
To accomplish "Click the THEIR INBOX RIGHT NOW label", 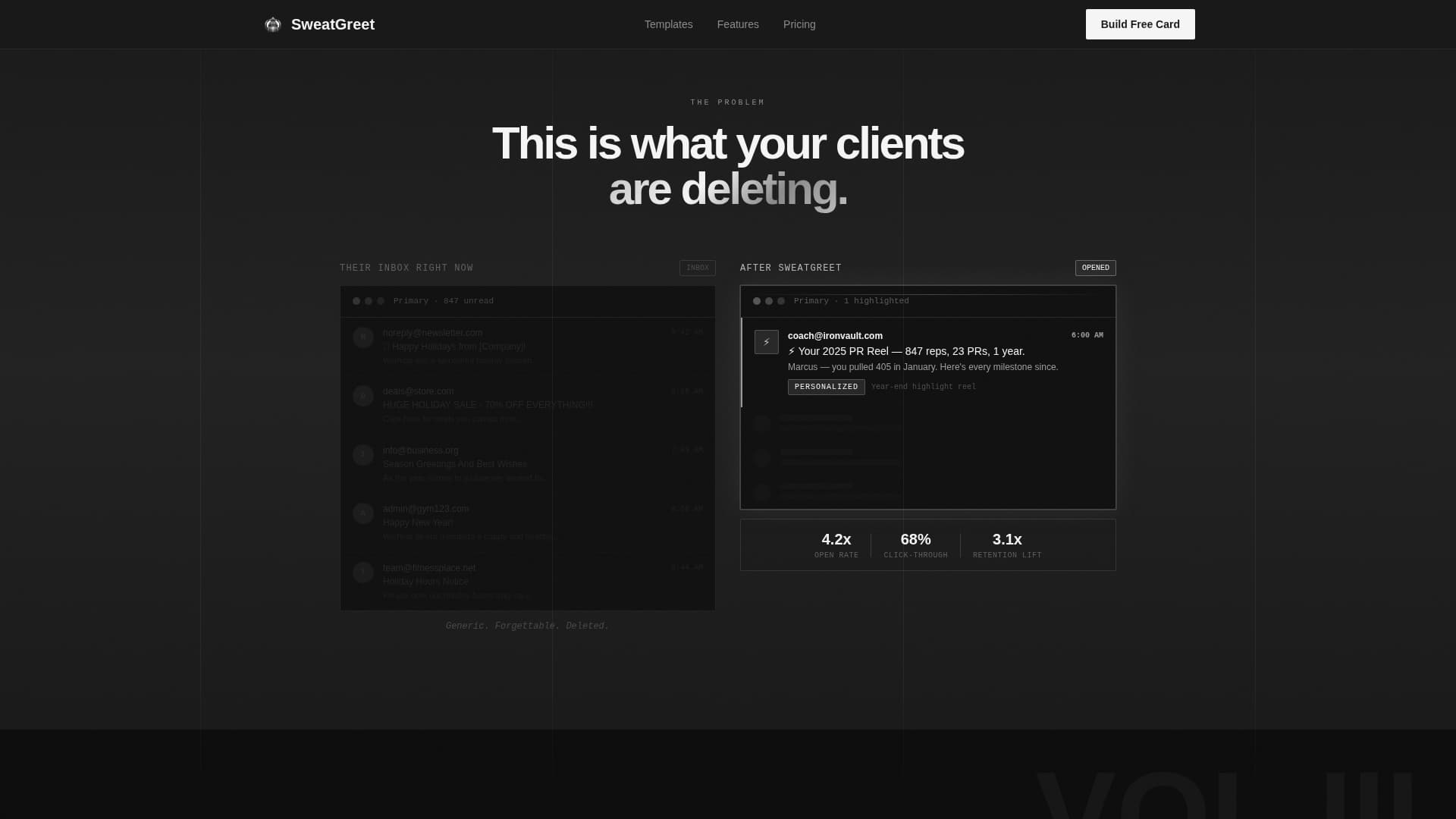I will (x=406, y=268).
